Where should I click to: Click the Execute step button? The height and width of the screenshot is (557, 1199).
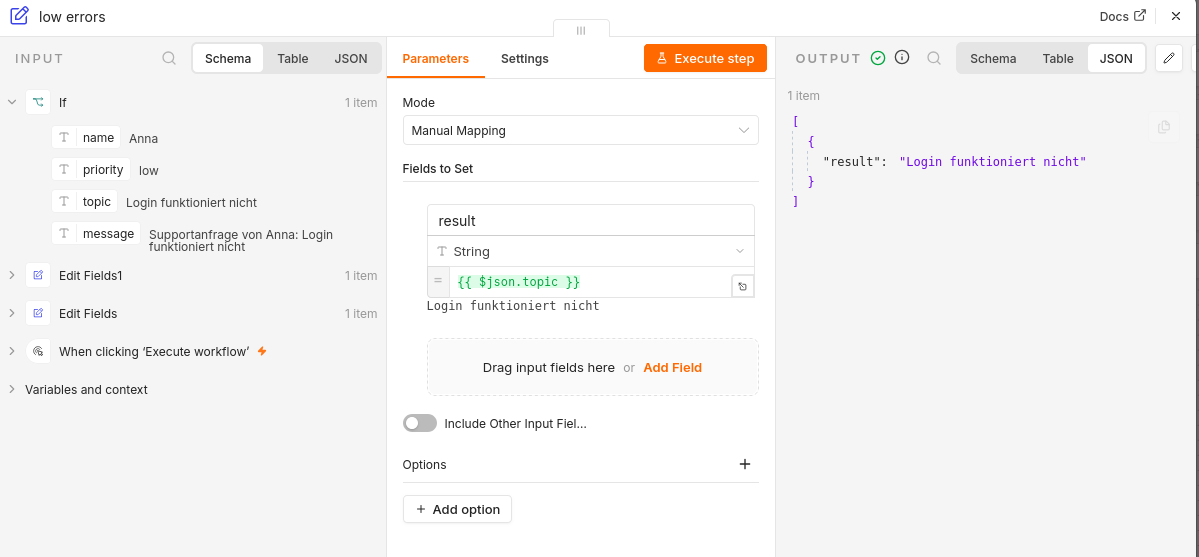[705, 58]
